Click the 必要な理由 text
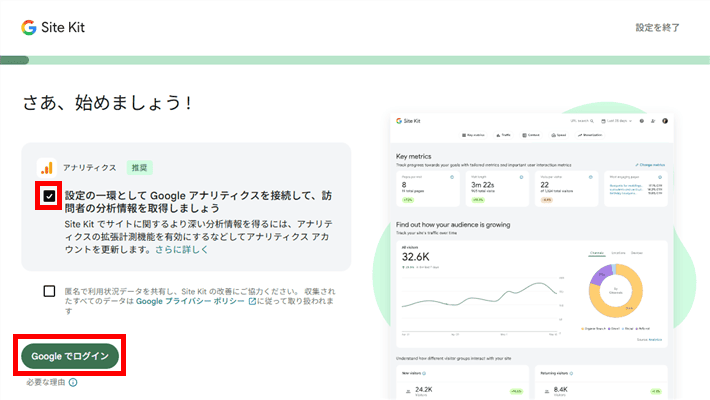Screen dimensions: 710x400 pyautogui.click(x=46, y=382)
